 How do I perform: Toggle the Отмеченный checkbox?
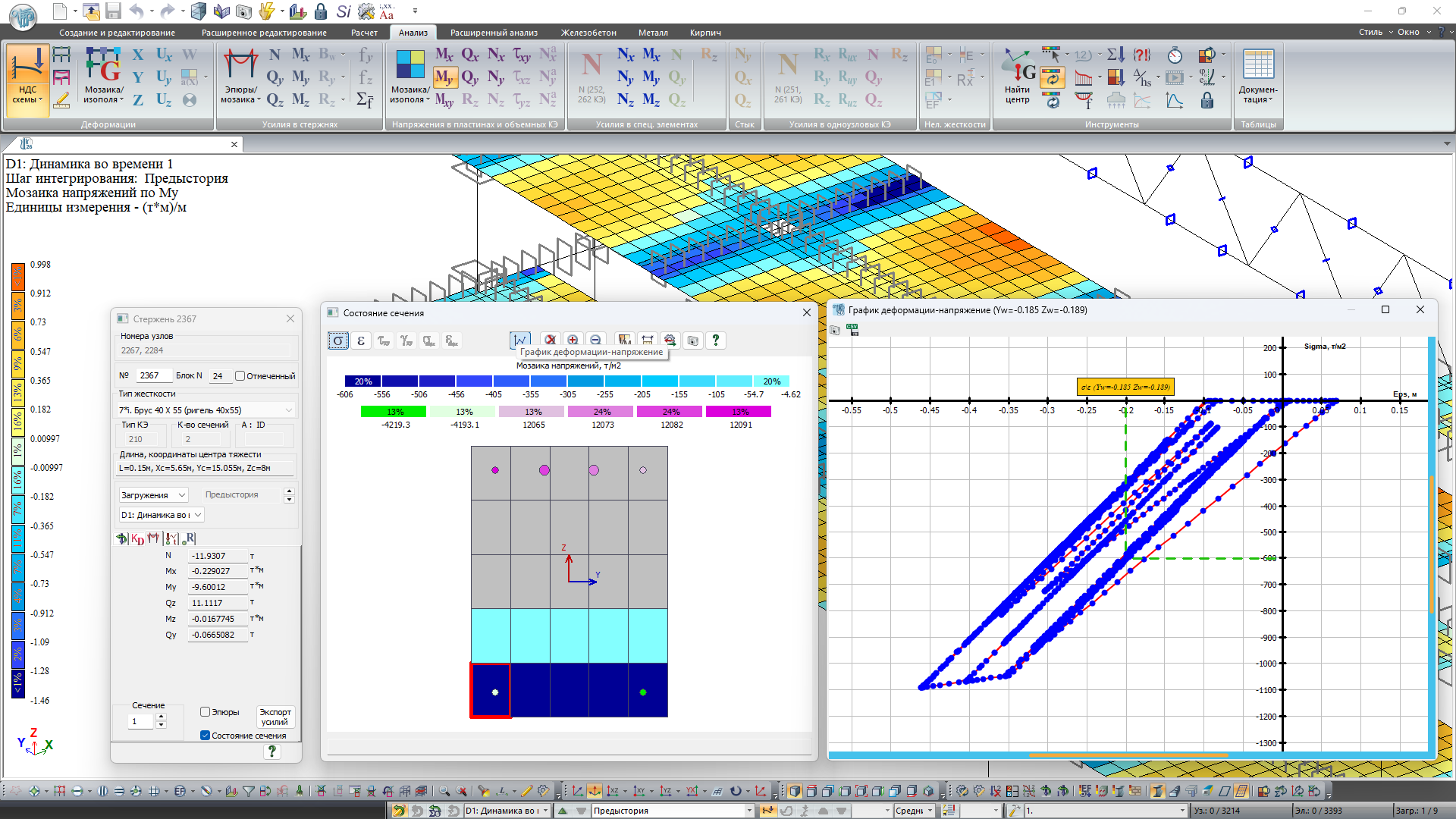point(240,375)
